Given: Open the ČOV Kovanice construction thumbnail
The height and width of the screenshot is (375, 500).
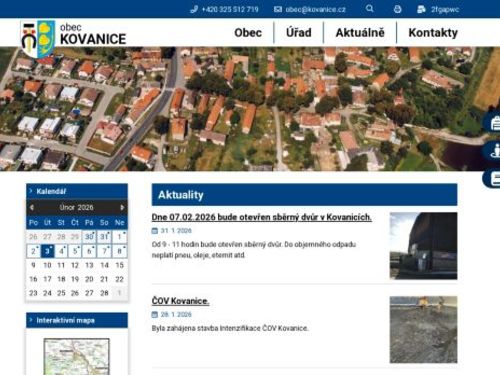Looking at the screenshot, I should pos(423,330).
